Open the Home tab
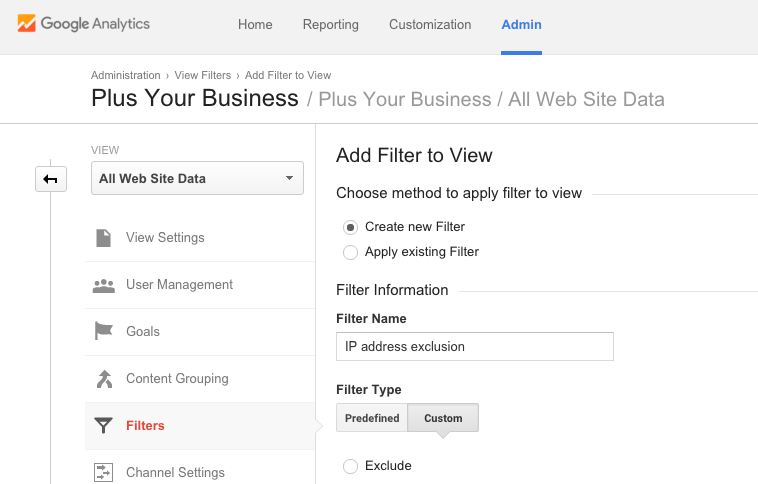Viewport: 758px width, 484px height. coord(255,25)
